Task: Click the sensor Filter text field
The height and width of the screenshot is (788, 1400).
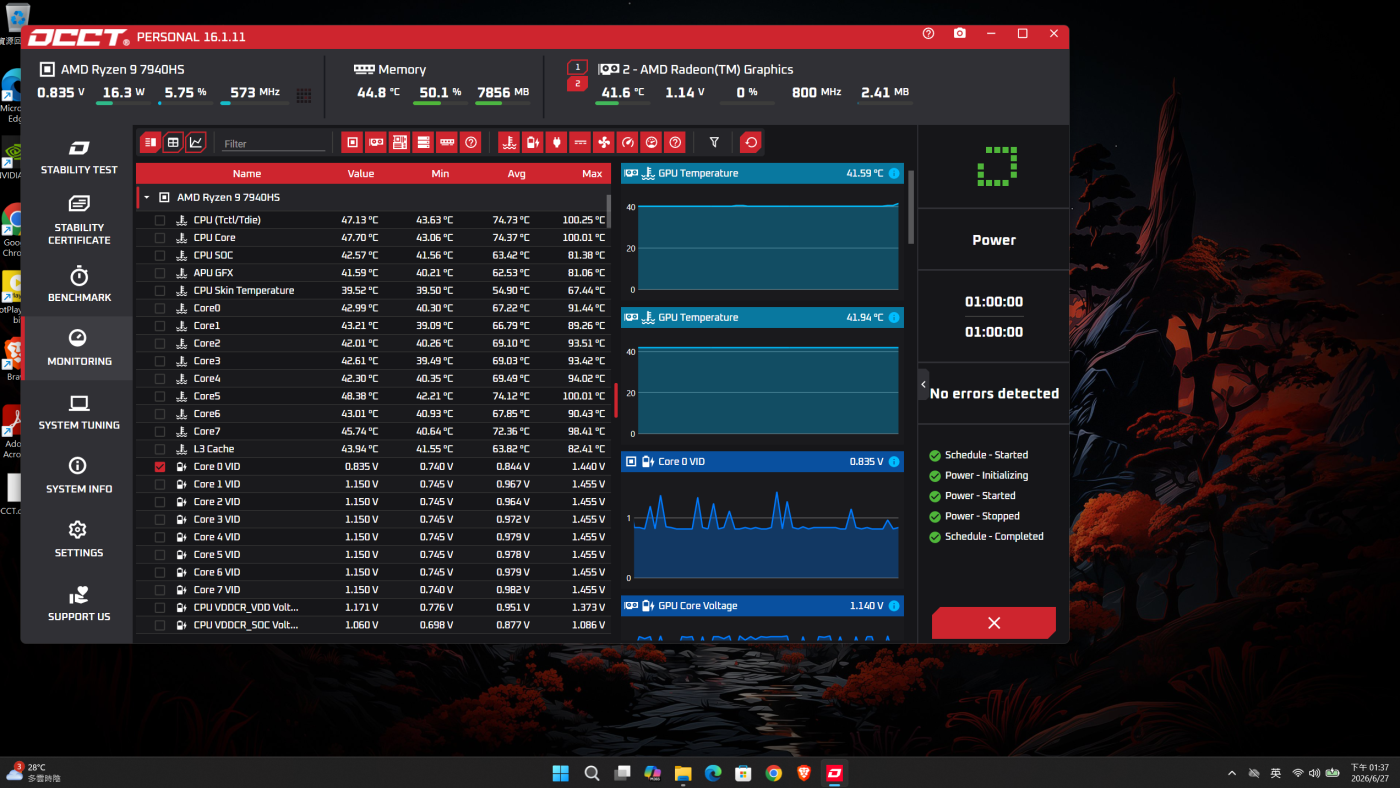Action: point(274,144)
